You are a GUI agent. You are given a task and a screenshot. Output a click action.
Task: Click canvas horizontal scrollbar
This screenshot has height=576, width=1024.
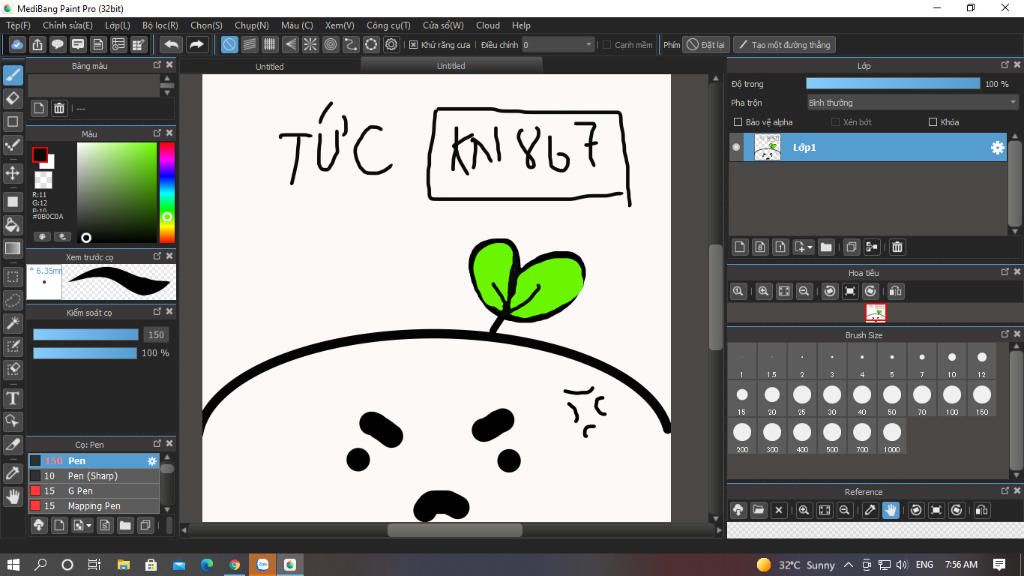(x=455, y=530)
